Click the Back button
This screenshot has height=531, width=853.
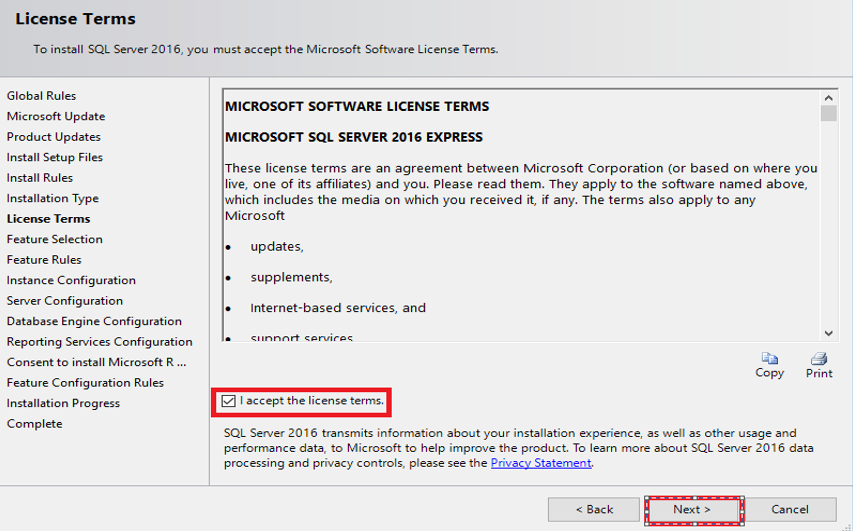click(595, 509)
